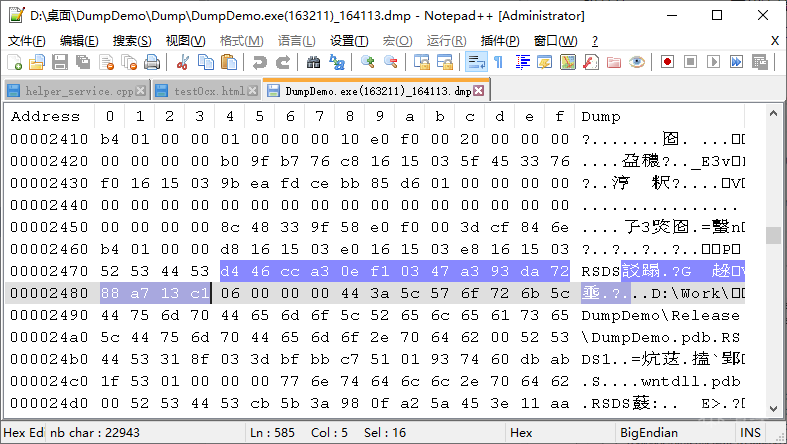This screenshot has width=787, height=444.
Task: Toggle word wrap toolbar button
Action: click(476, 62)
